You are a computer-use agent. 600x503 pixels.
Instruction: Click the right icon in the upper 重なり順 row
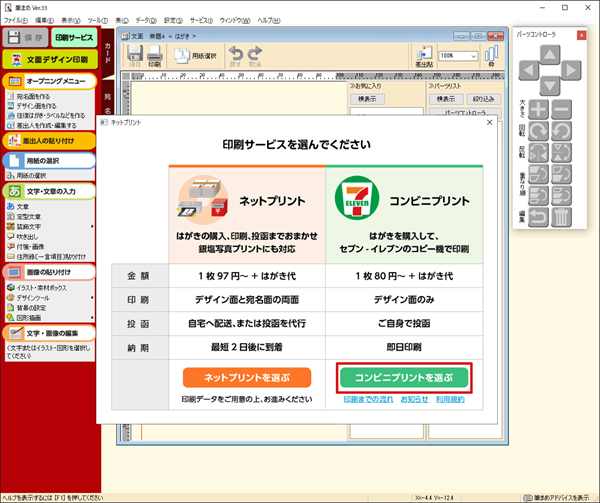561,174
